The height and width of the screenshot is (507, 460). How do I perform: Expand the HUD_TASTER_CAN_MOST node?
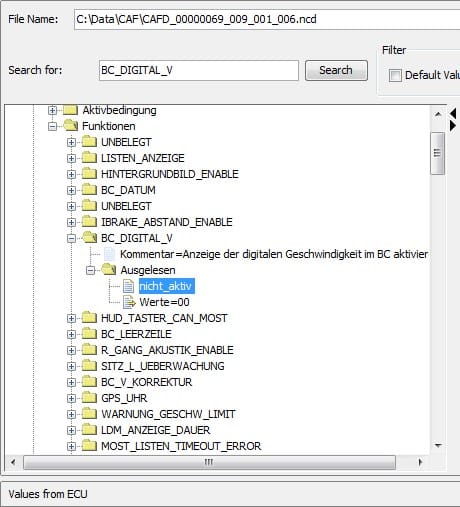coord(71,318)
